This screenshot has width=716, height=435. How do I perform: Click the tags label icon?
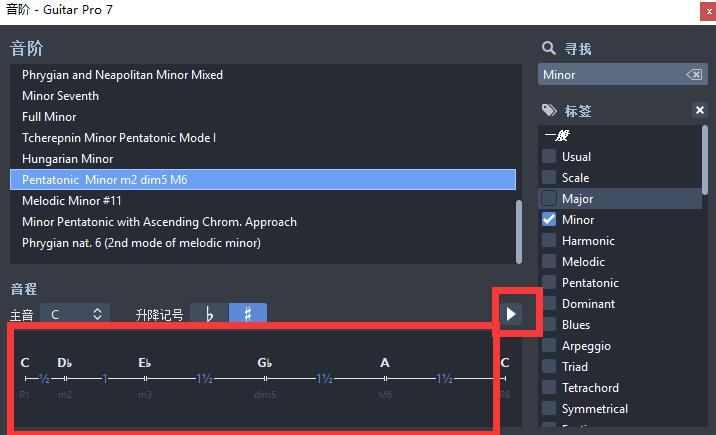click(548, 111)
